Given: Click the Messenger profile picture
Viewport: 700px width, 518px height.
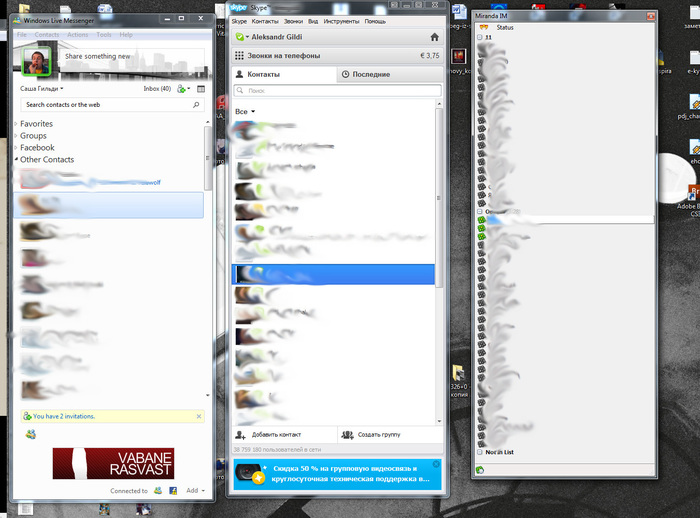Looking at the screenshot, I should pyautogui.click(x=37, y=62).
